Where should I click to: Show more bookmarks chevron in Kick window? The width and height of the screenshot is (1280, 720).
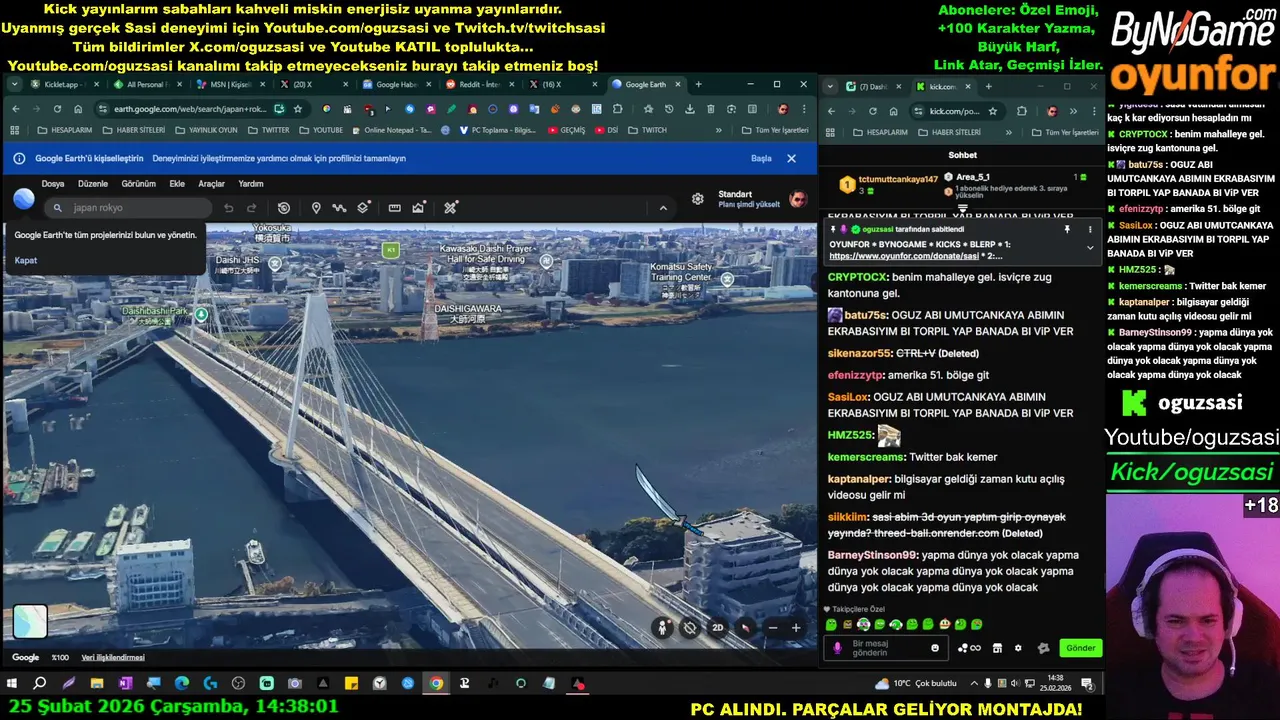[1008, 132]
